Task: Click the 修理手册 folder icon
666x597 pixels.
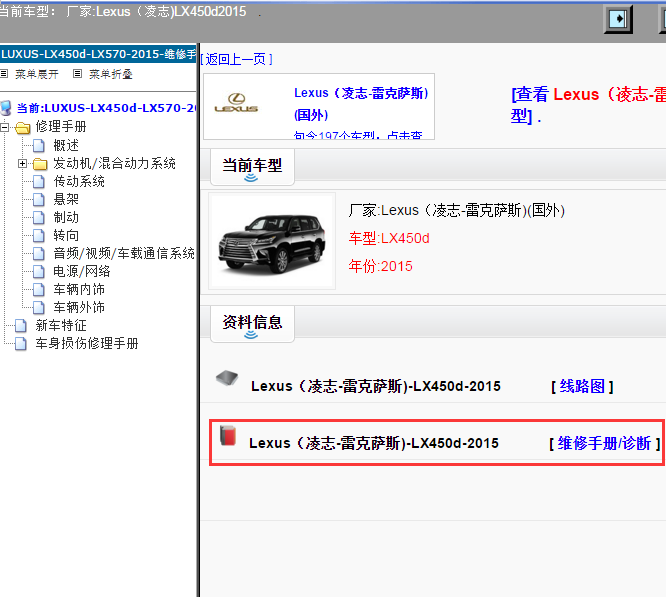Action: [x=23, y=127]
